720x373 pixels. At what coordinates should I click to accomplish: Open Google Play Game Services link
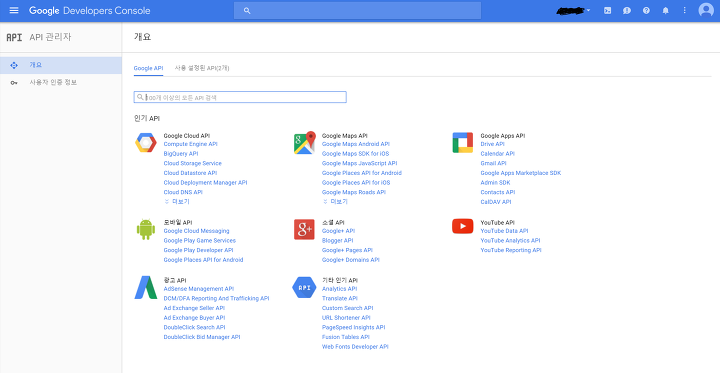(200, 241)
